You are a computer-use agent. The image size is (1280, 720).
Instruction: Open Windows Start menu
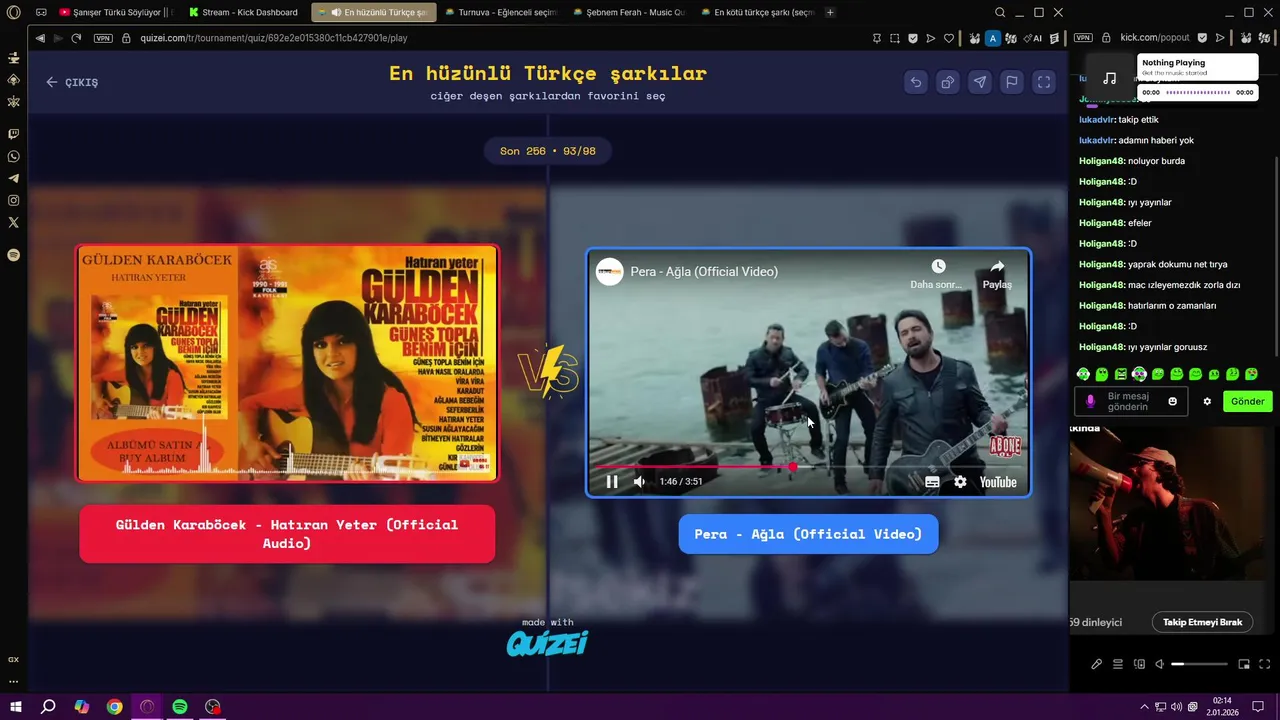(x=15, y=706)
